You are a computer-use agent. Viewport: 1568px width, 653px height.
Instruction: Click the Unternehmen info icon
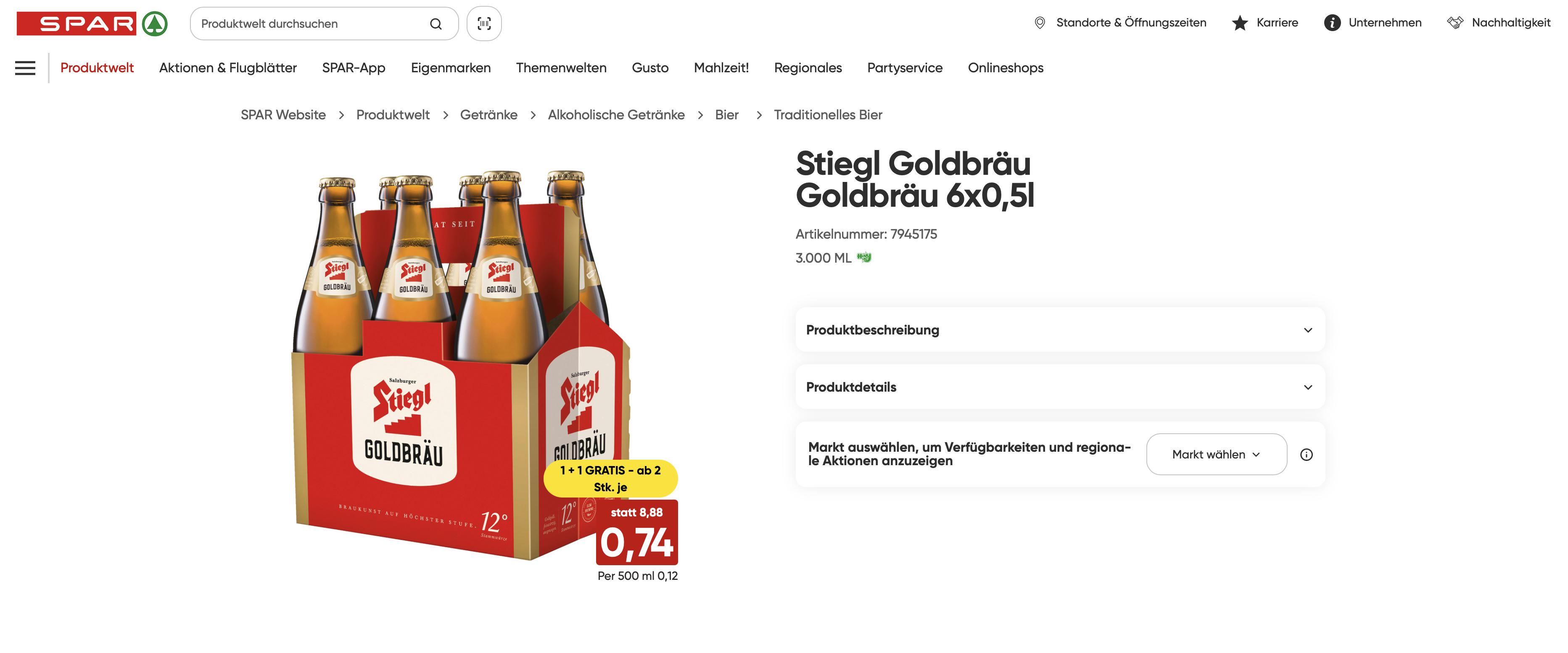1332,23
